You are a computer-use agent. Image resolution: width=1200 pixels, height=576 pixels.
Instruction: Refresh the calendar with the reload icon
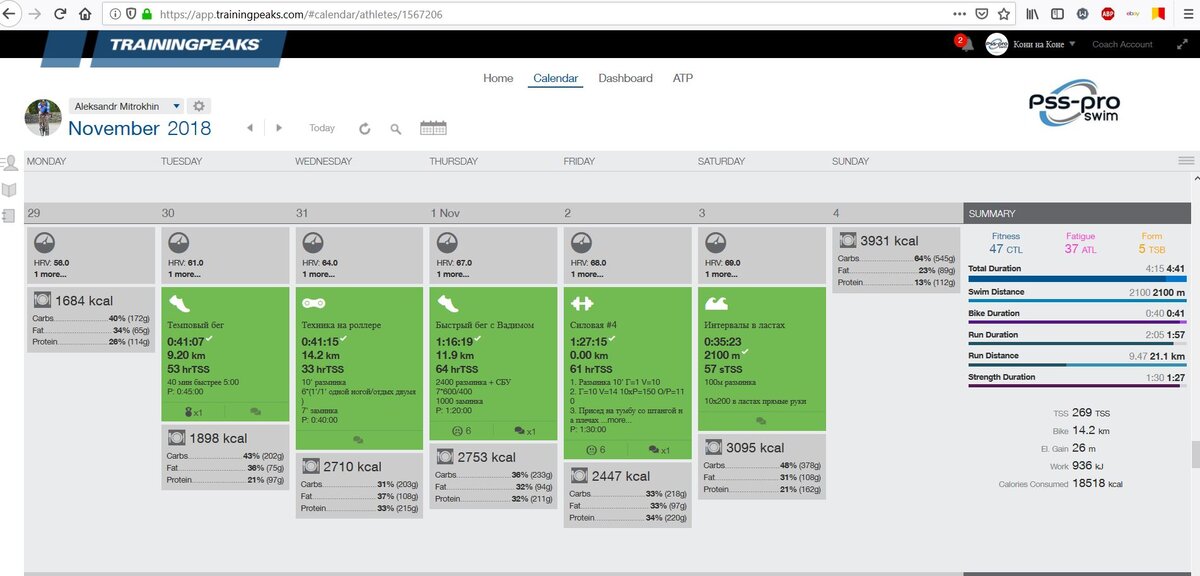coord(364,129)
